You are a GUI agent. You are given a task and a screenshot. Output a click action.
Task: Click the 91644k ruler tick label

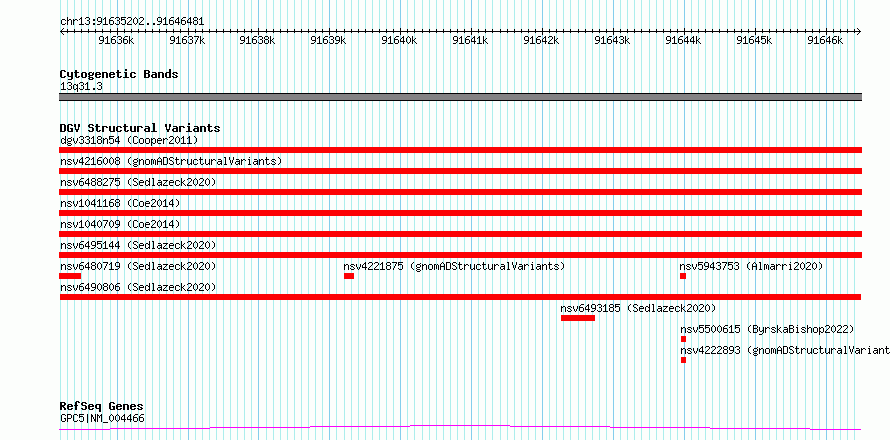[x=683, y=41]
